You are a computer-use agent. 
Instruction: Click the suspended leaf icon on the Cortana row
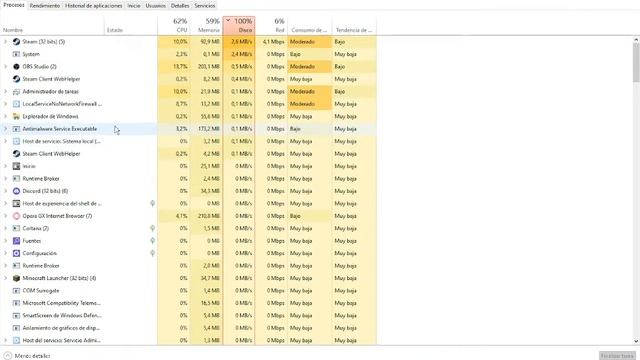152,228
